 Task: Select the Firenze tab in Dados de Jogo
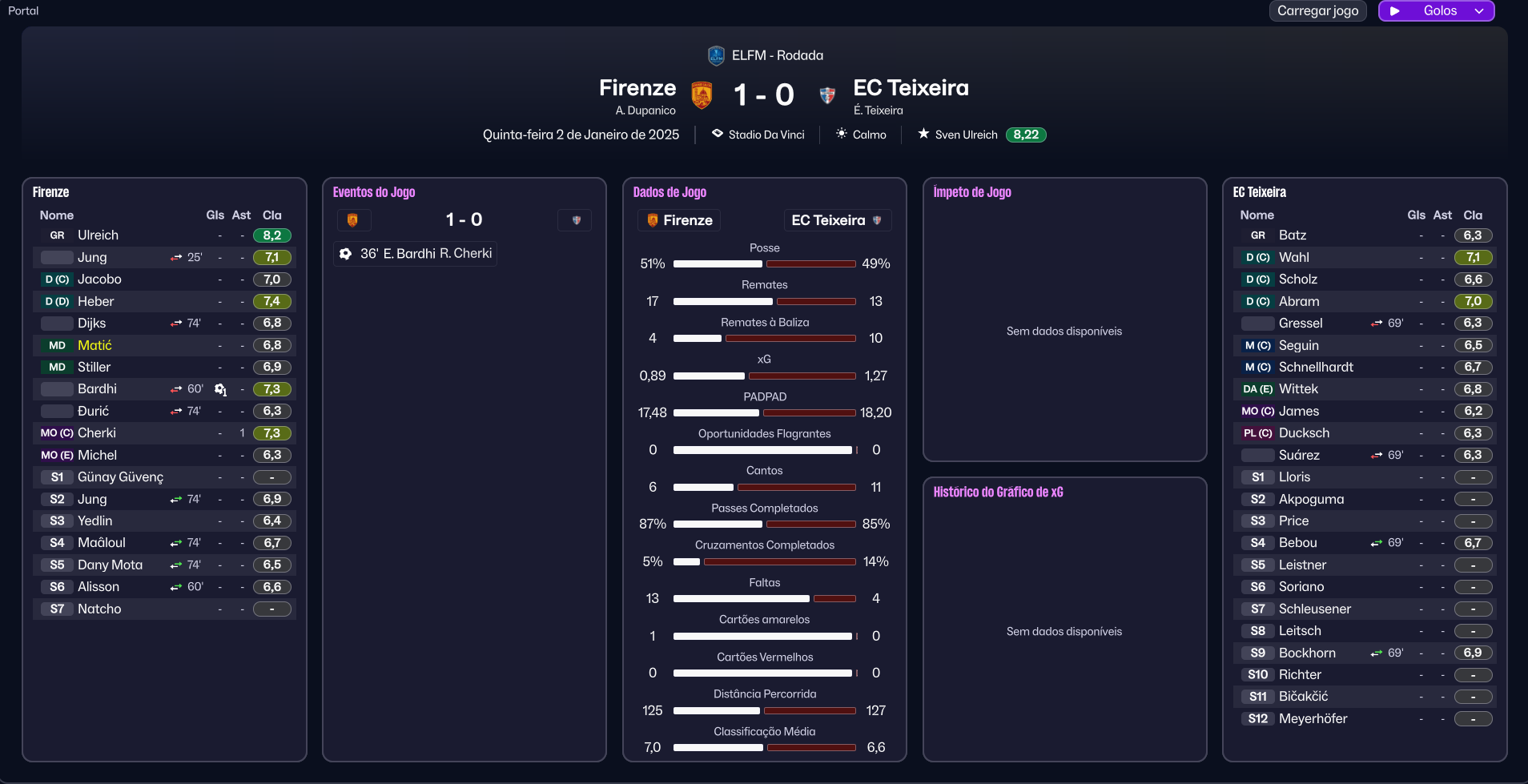click(679, 220)
